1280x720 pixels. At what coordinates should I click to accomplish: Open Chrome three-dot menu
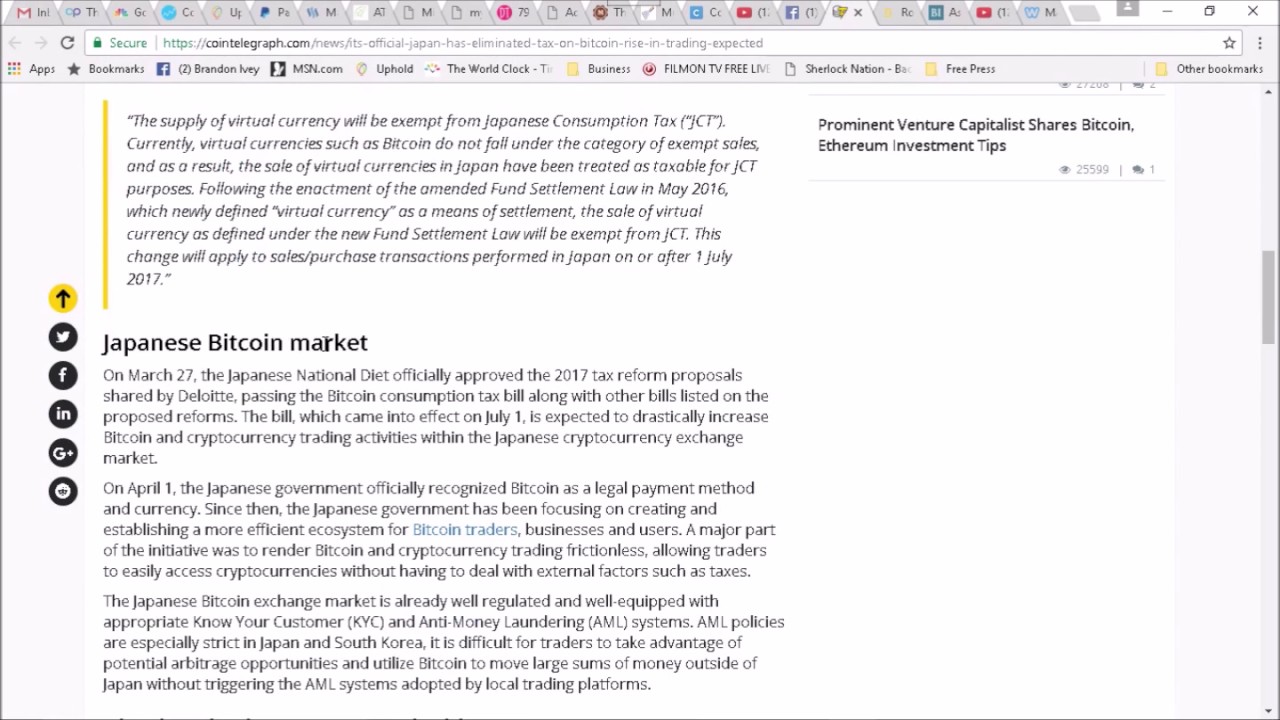tap(1260, 43)
